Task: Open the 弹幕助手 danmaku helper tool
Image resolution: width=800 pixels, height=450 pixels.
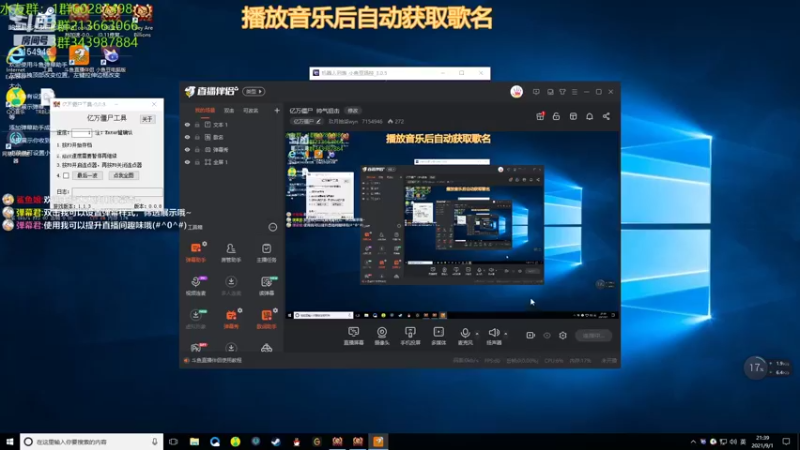Action: coord(196,252)
